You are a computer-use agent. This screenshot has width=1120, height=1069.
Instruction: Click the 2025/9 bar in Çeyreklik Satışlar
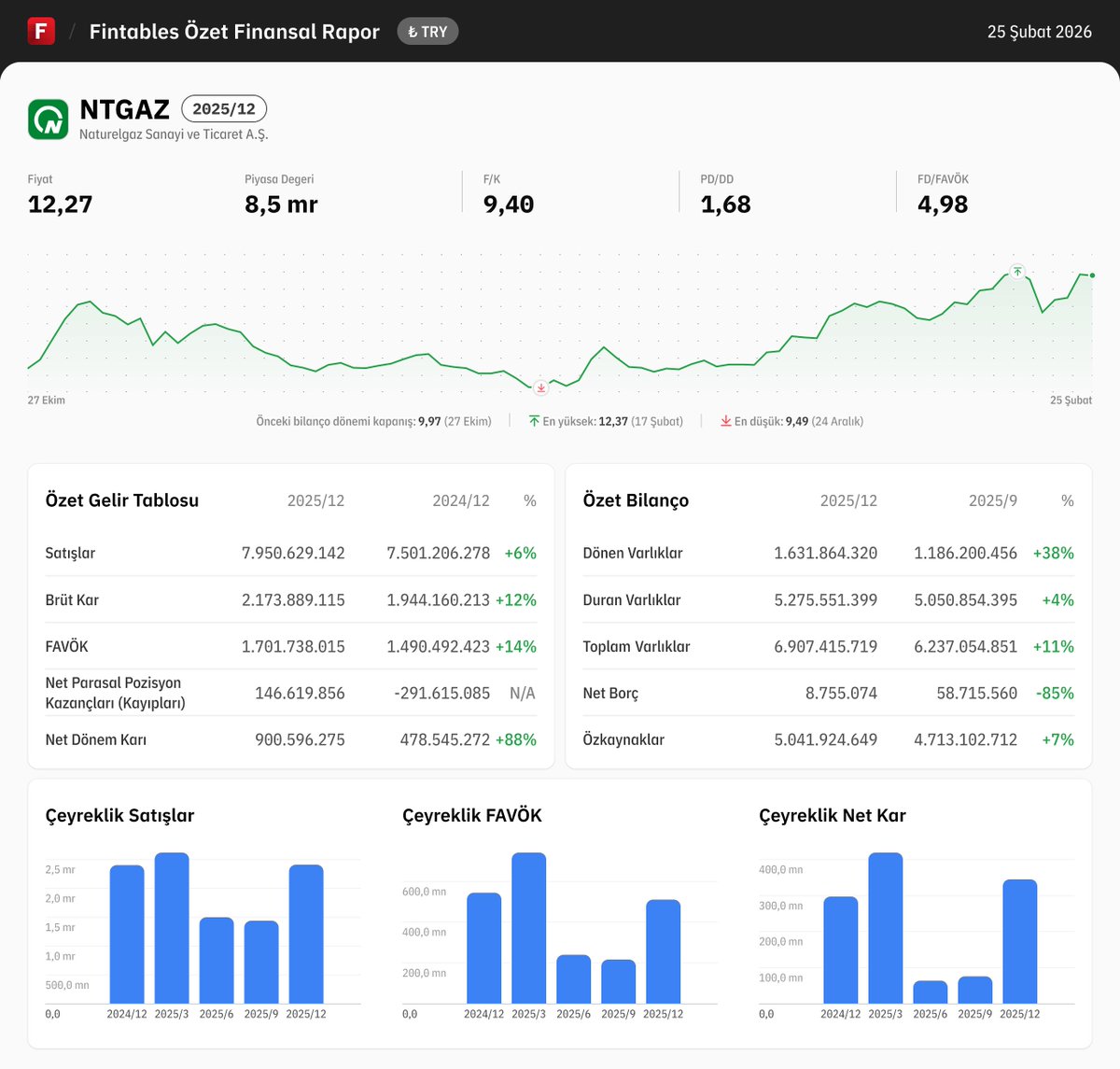click(x=261, y=963)
